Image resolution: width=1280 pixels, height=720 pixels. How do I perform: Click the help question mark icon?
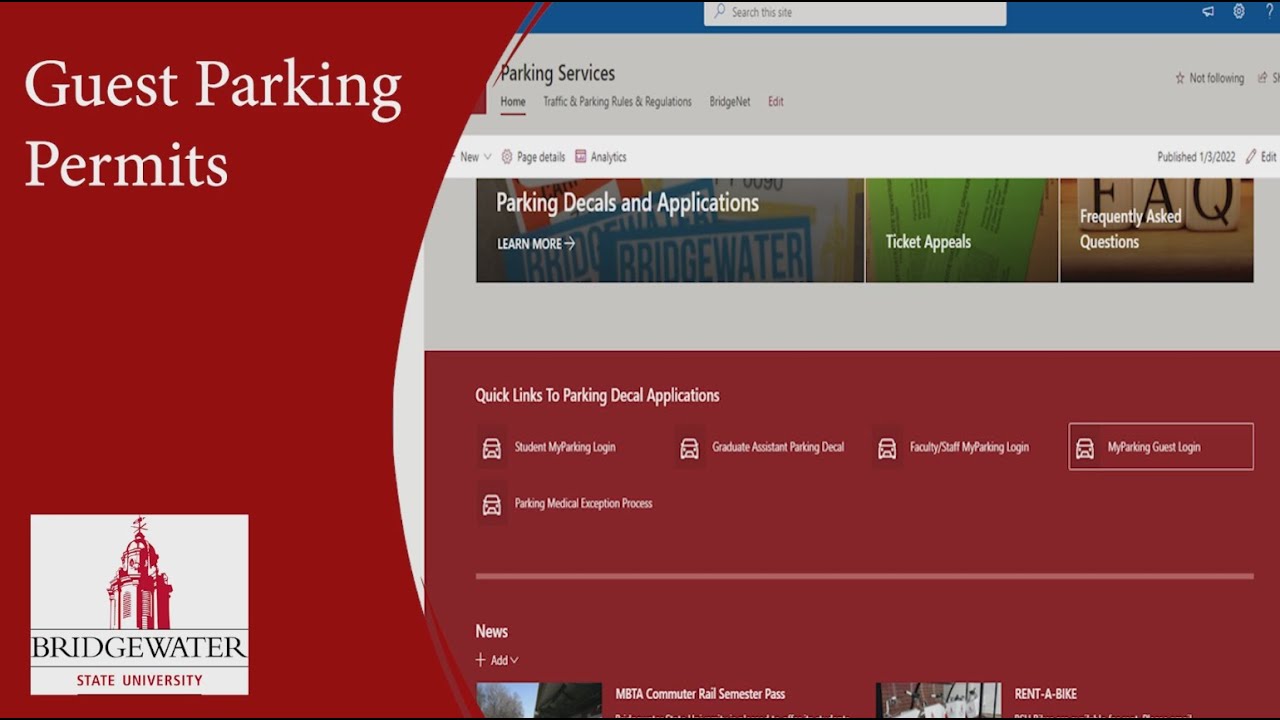coord(1271,12)
